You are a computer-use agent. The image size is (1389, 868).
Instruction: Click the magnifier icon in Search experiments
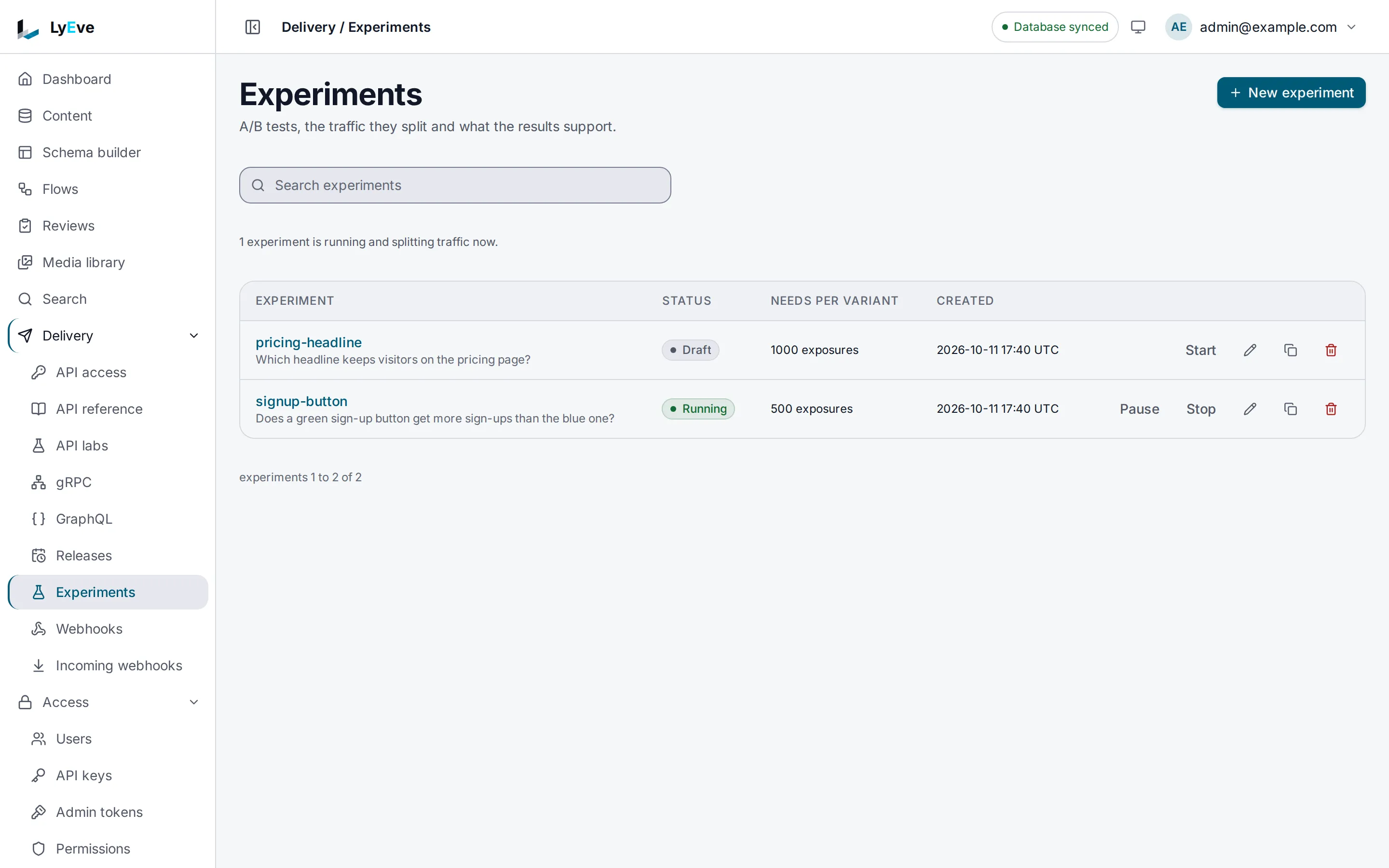[259, 186]
